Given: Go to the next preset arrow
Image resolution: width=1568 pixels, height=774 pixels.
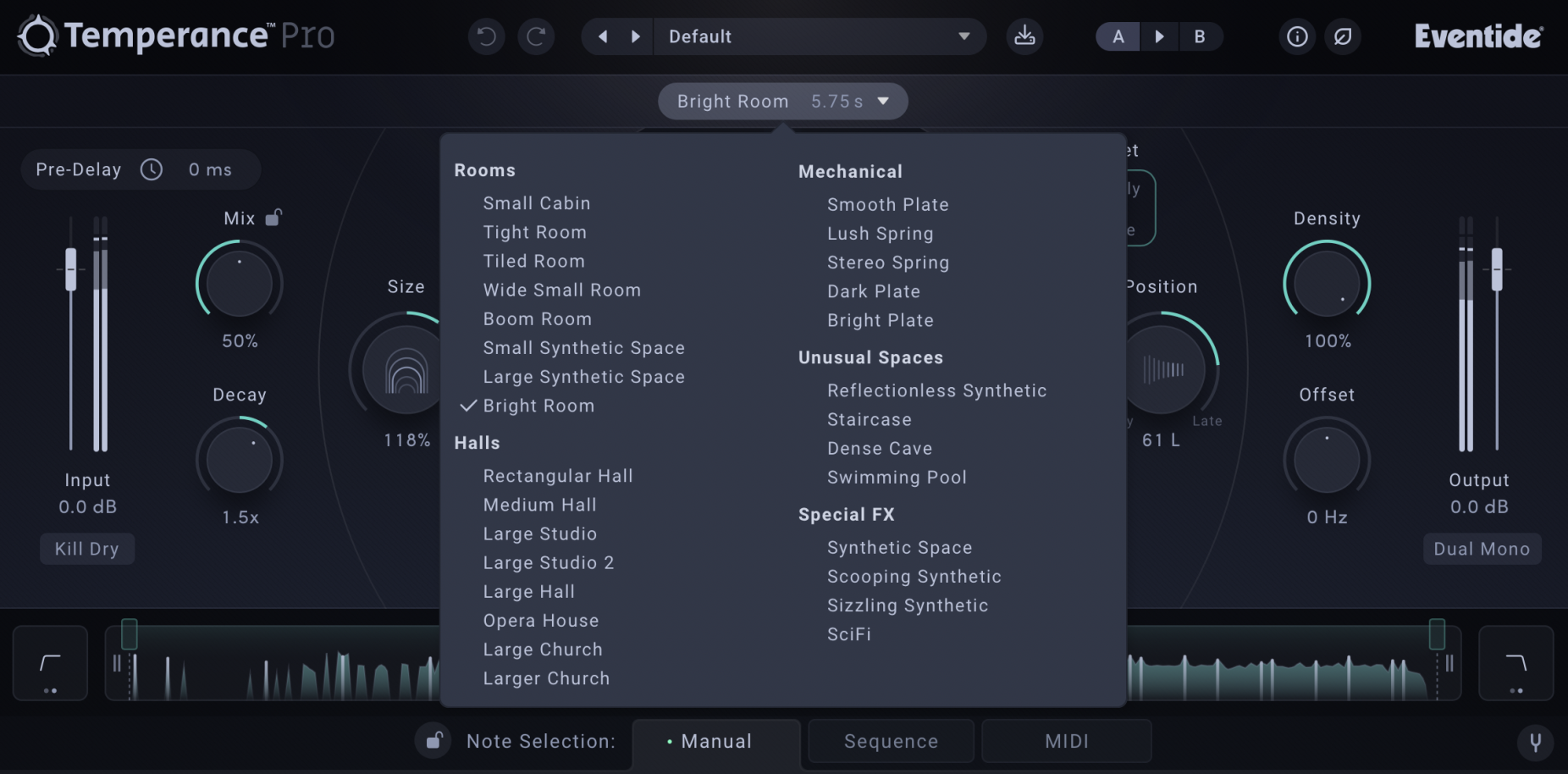Looking at the screenshot, I should click(x=635, y=36).
